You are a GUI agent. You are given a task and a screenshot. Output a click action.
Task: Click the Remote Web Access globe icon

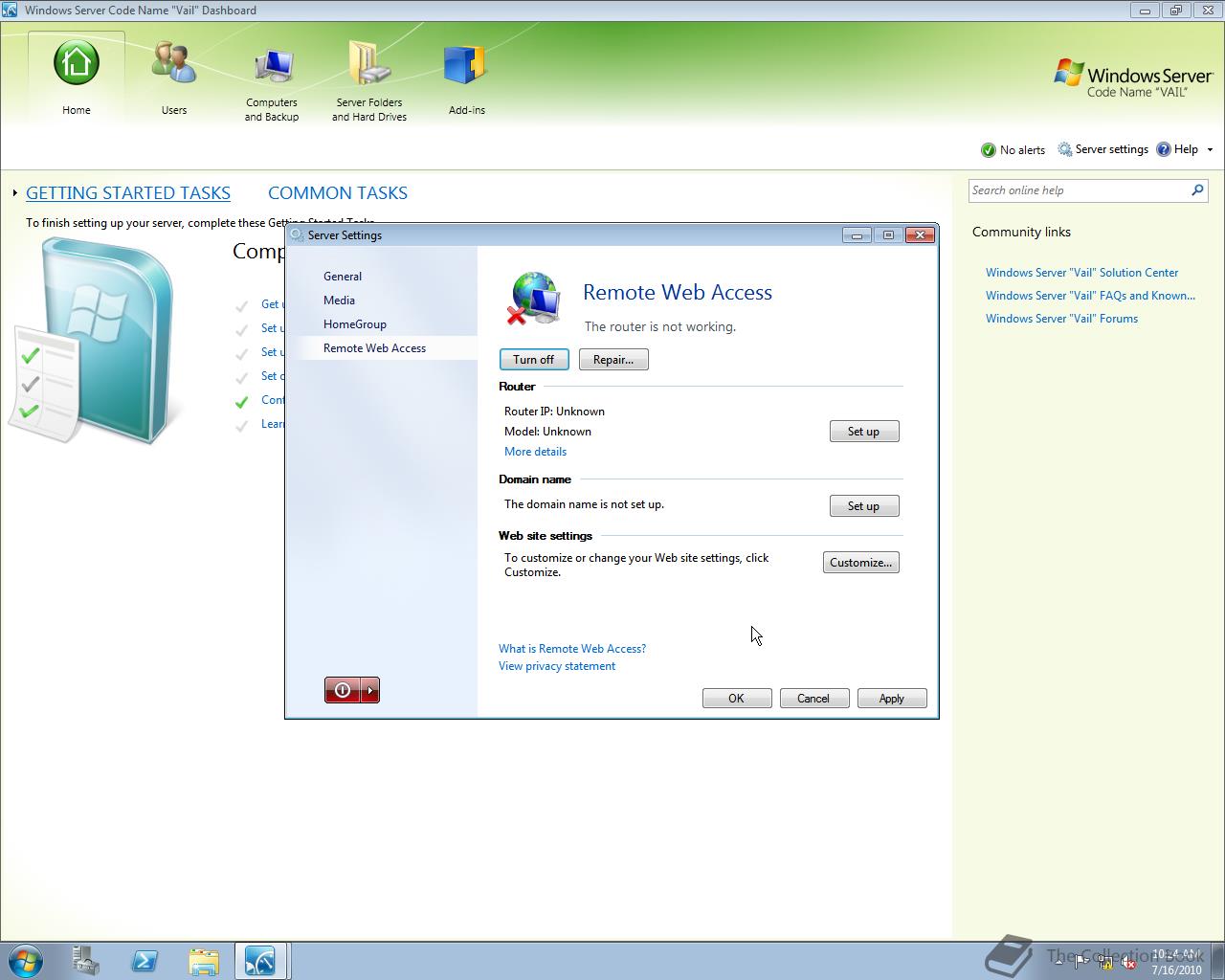(x=533, y=300)
